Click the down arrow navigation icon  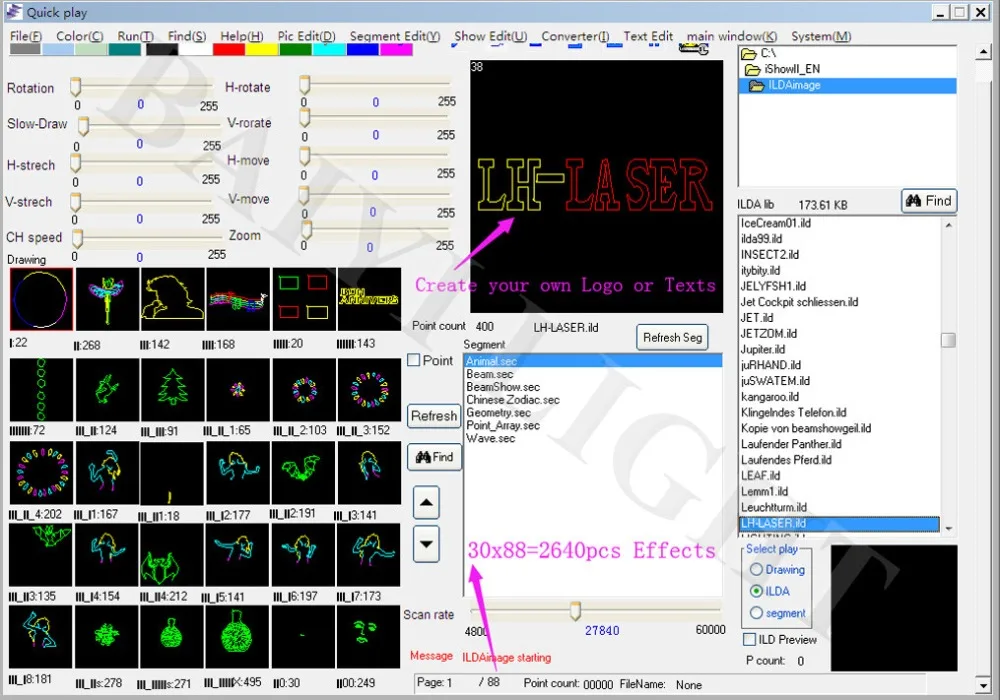click(x=426, y=543)
